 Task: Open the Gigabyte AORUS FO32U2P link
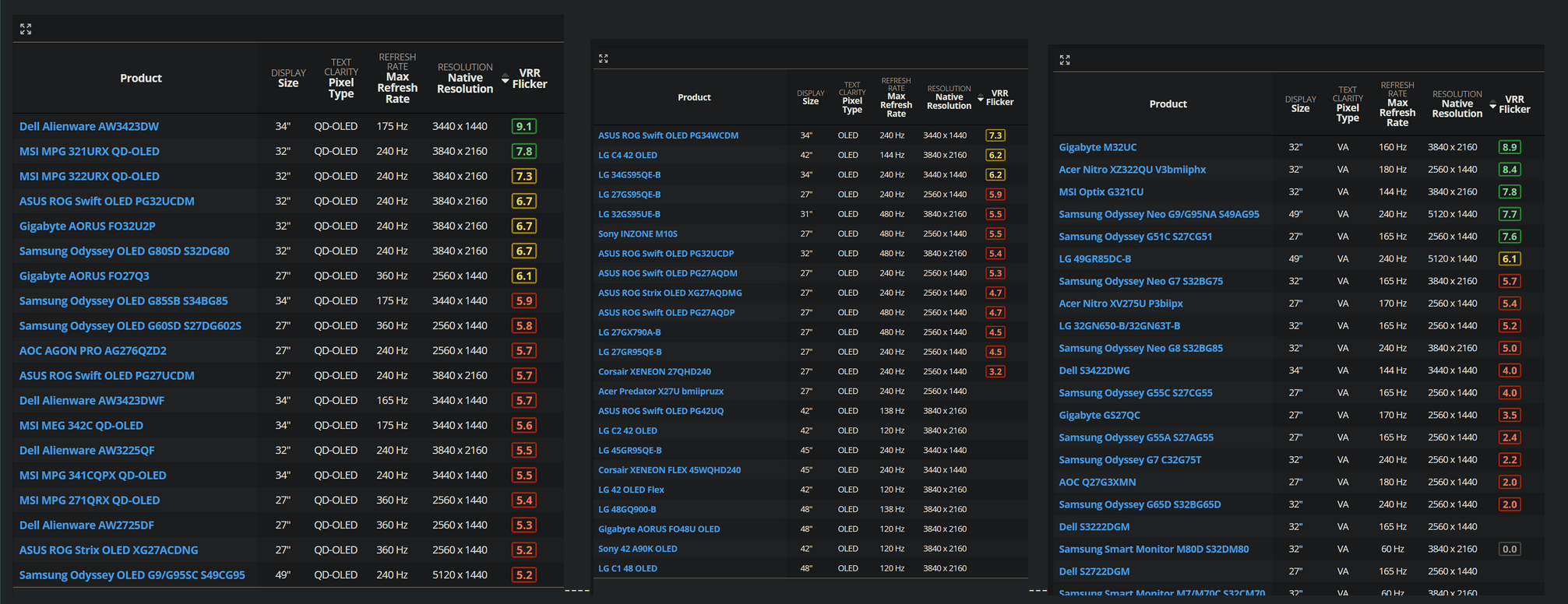[x=87, y=226]
